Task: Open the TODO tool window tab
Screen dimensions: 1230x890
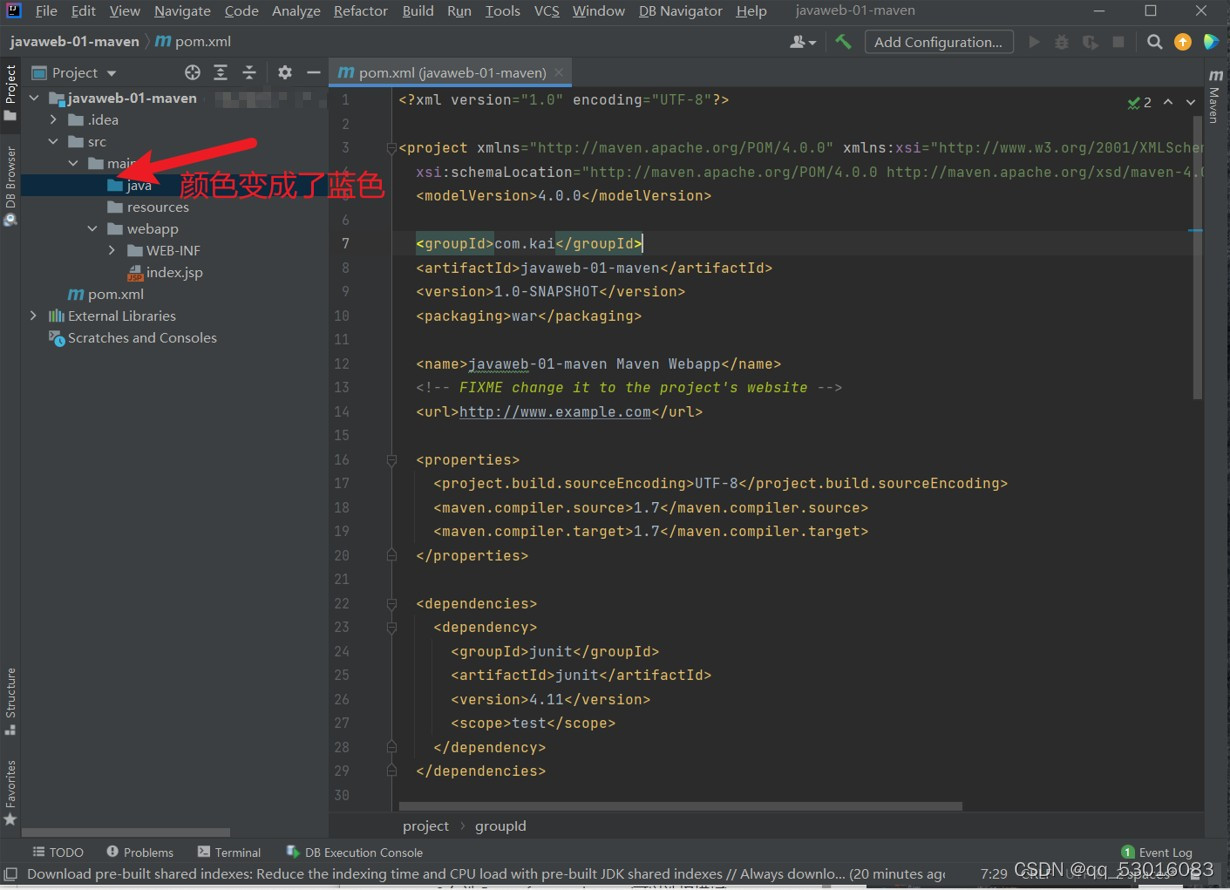Action: click(x=58, y=852)
